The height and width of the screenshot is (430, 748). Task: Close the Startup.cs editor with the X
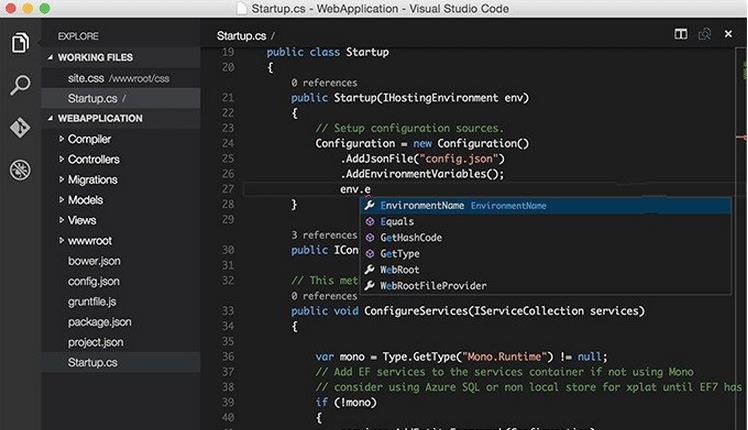(x=728, y=34)
